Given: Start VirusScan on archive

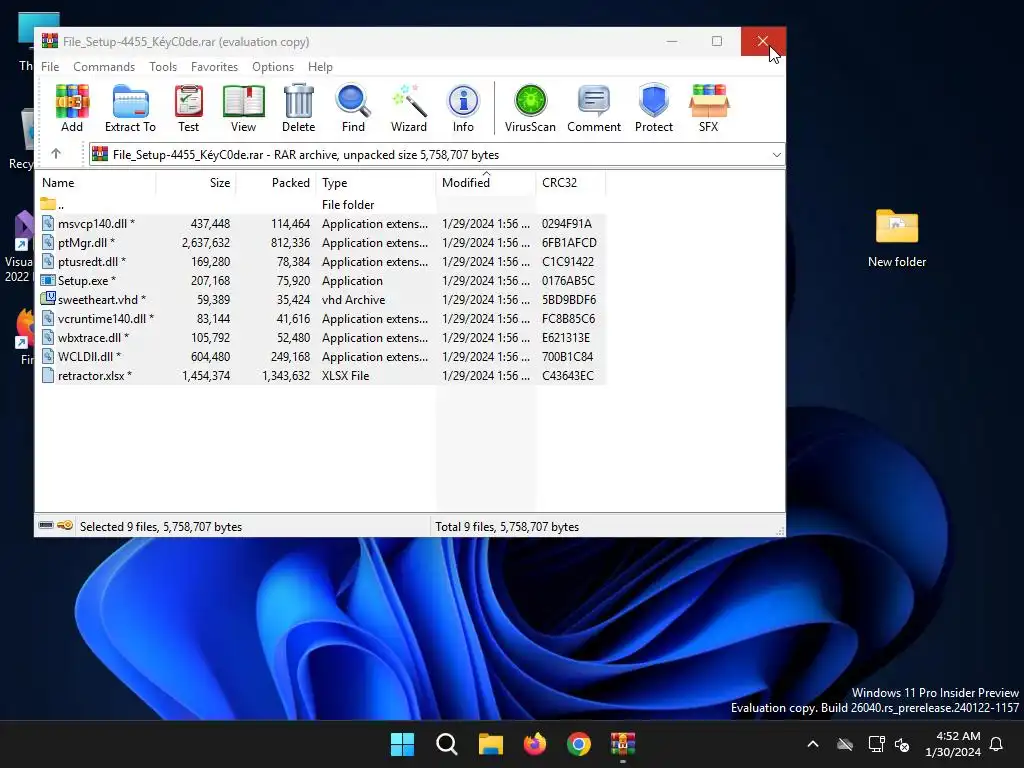Looking at the screenshot, I should pos(530,108).
